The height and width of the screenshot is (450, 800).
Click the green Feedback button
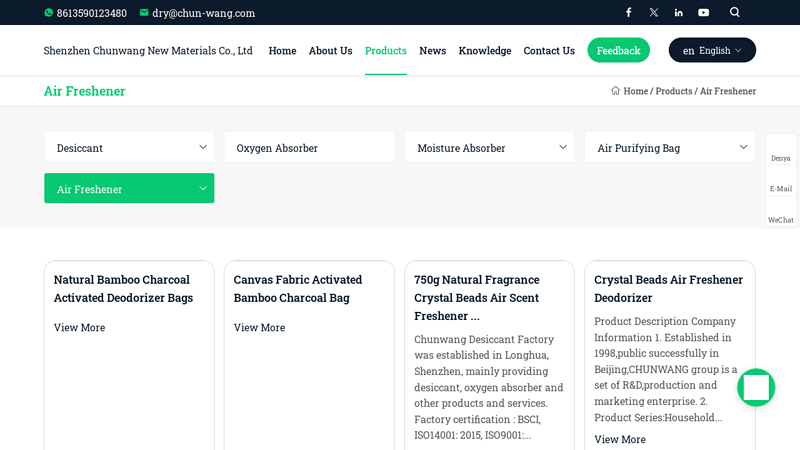click(x=618, y=50)
